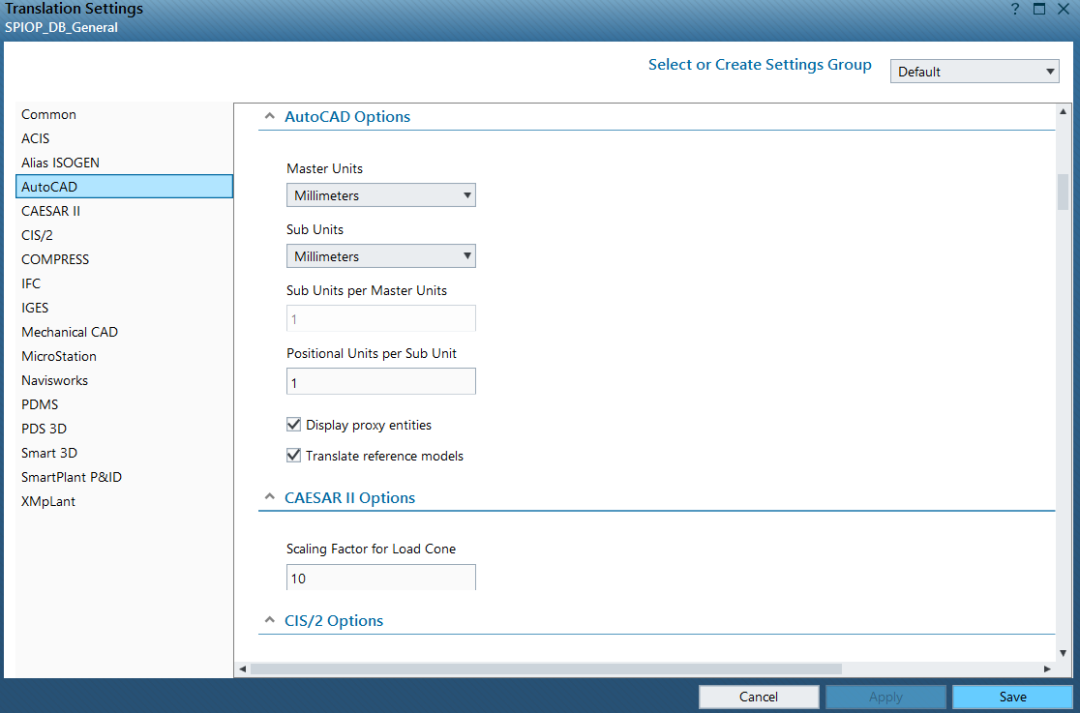Viewport: 1080px width, 713px height.
Task: Click the vertical scrollbar down arrow
Action: click(x=1063, y=652)
